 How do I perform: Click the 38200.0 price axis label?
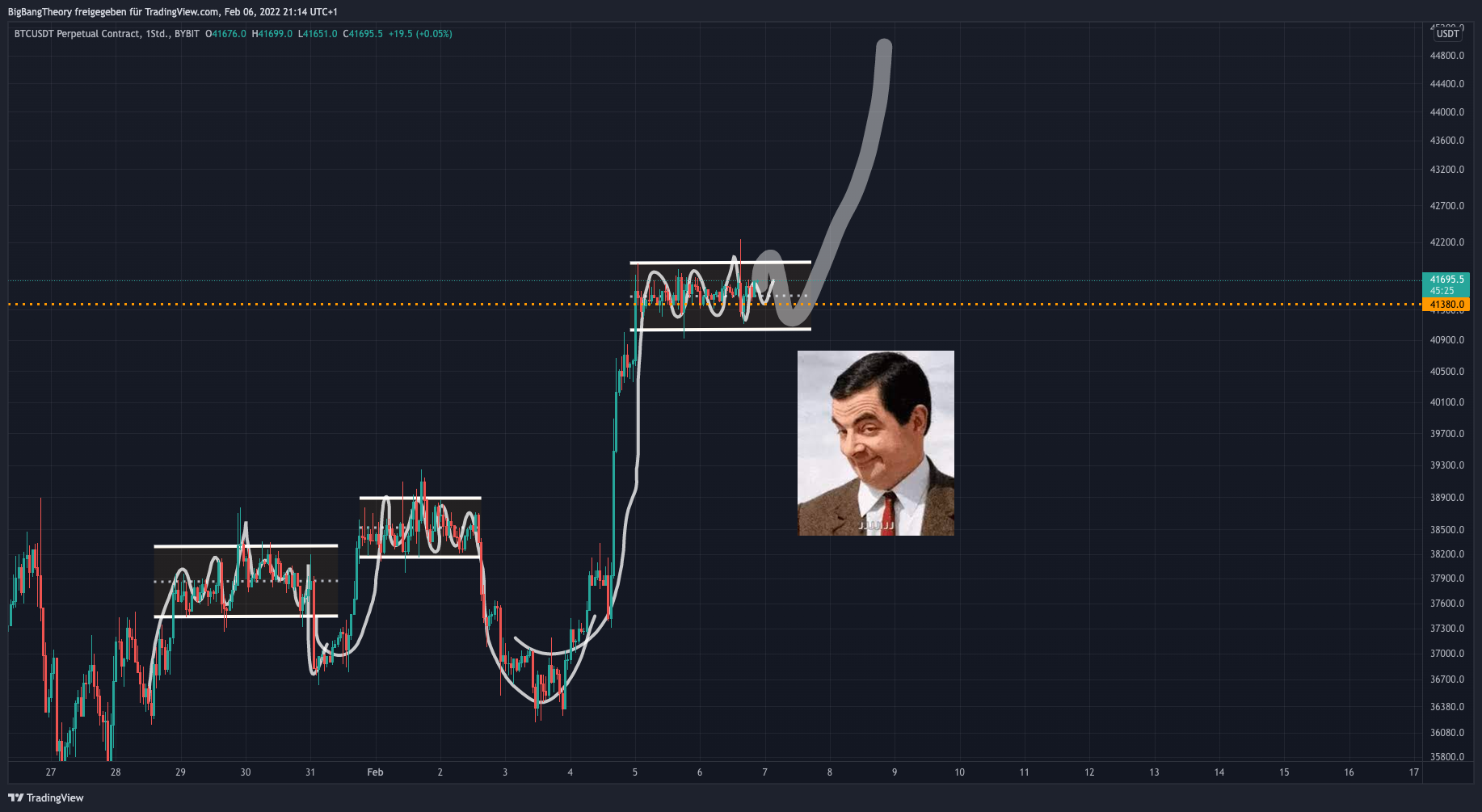coord(1447,554)
